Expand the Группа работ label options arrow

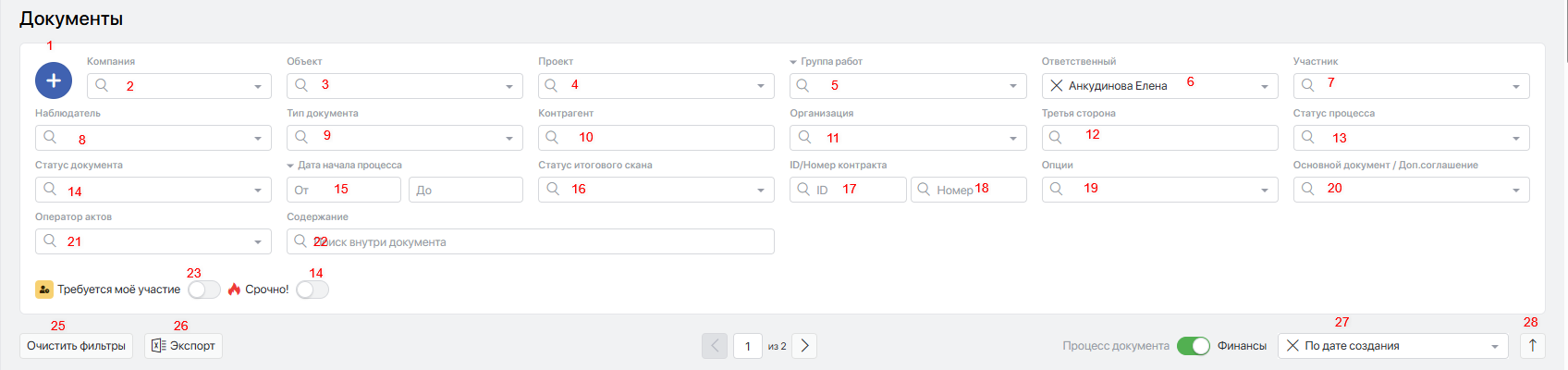[x=793, y=62]
